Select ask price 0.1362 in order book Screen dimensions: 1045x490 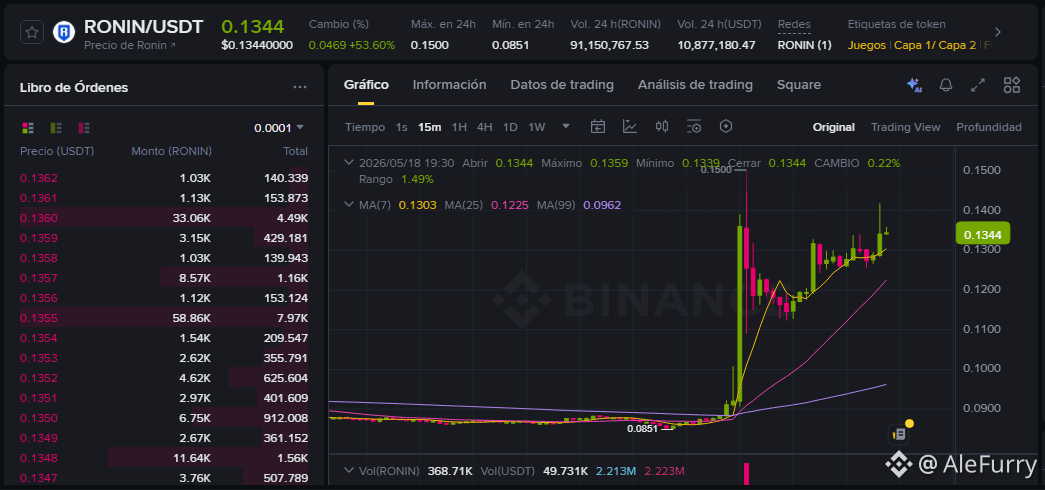pos(39,178)
